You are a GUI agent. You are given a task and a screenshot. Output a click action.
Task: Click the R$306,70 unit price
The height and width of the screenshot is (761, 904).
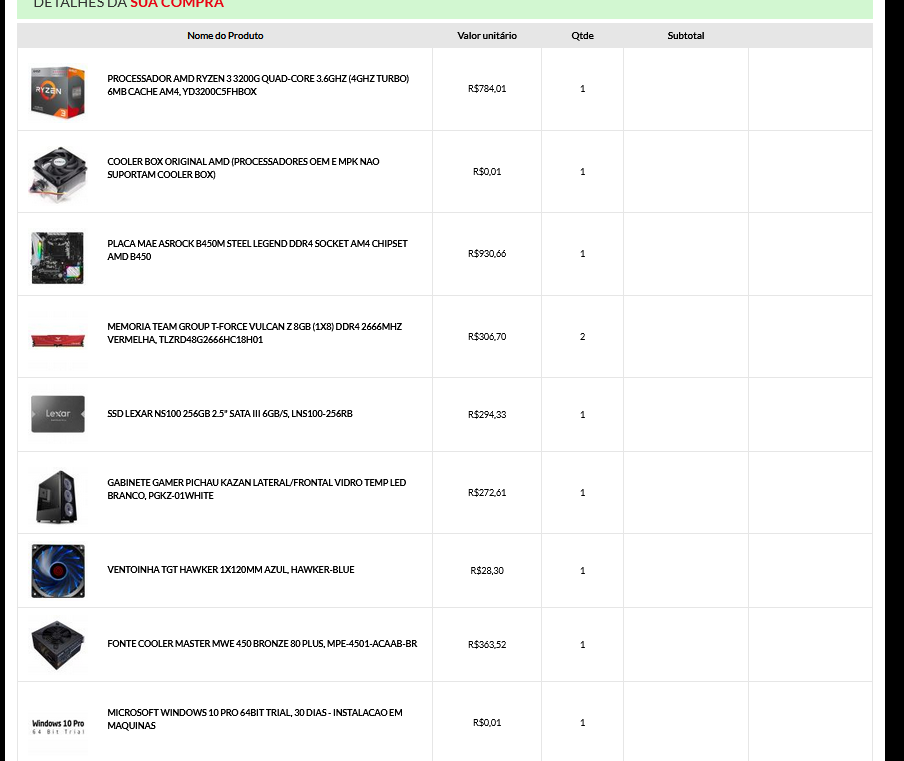point(487,337)
